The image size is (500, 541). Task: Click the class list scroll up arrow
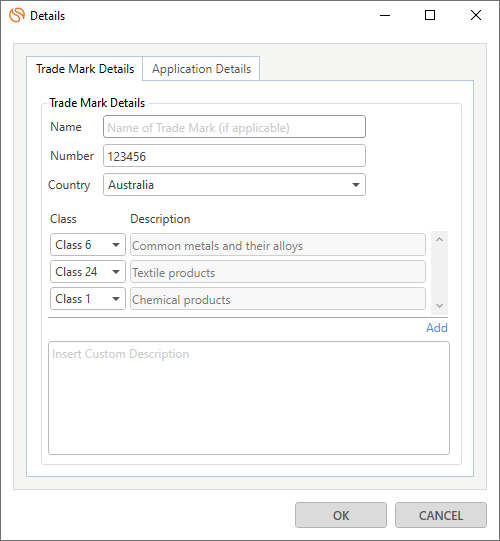click(x=439, y=239)
